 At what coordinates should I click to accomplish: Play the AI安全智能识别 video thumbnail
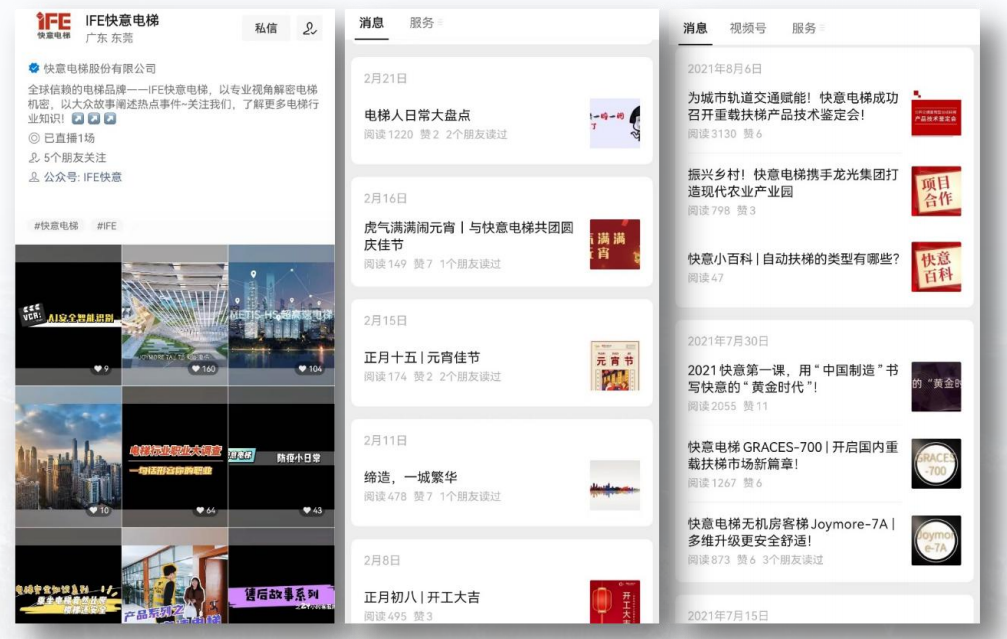tap(68, 315)
